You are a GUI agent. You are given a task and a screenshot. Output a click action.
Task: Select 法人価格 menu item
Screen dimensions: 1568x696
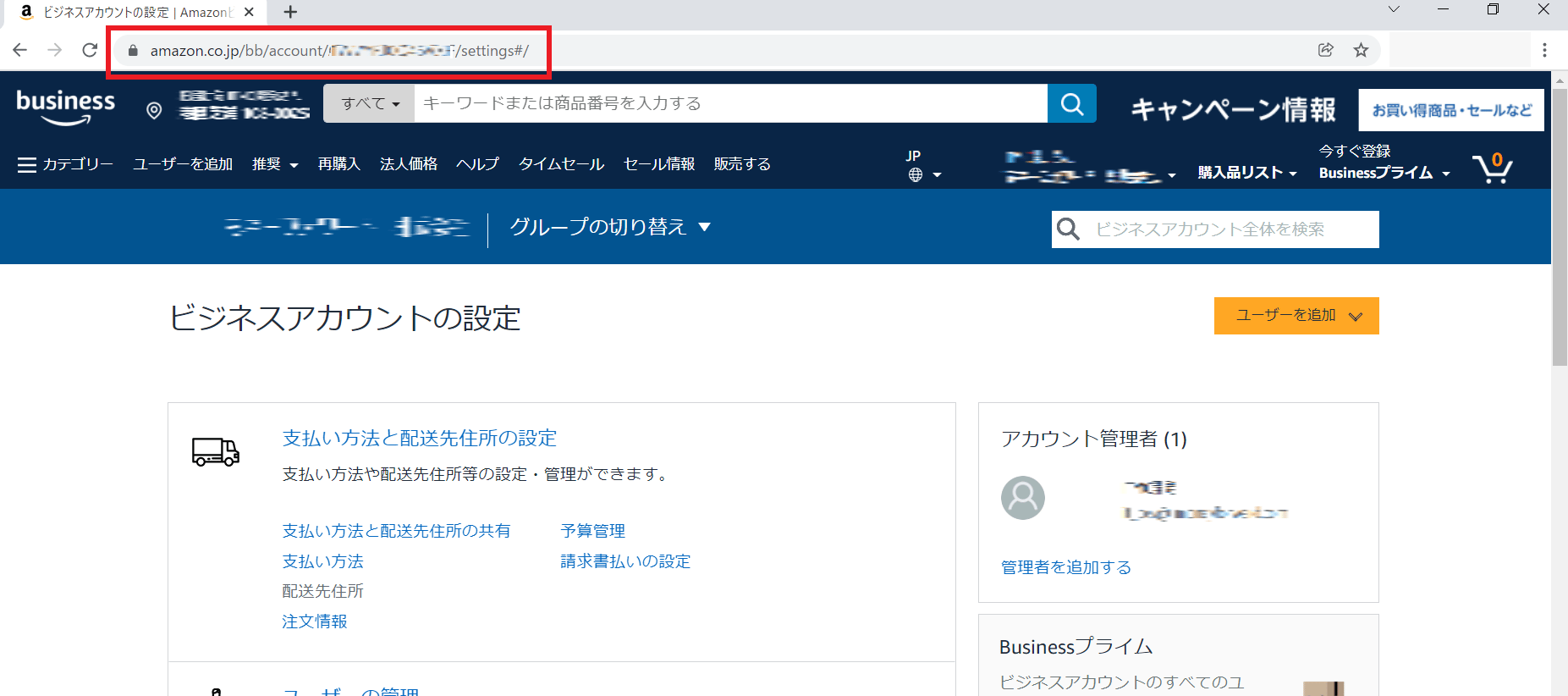[x=409, y=164]
